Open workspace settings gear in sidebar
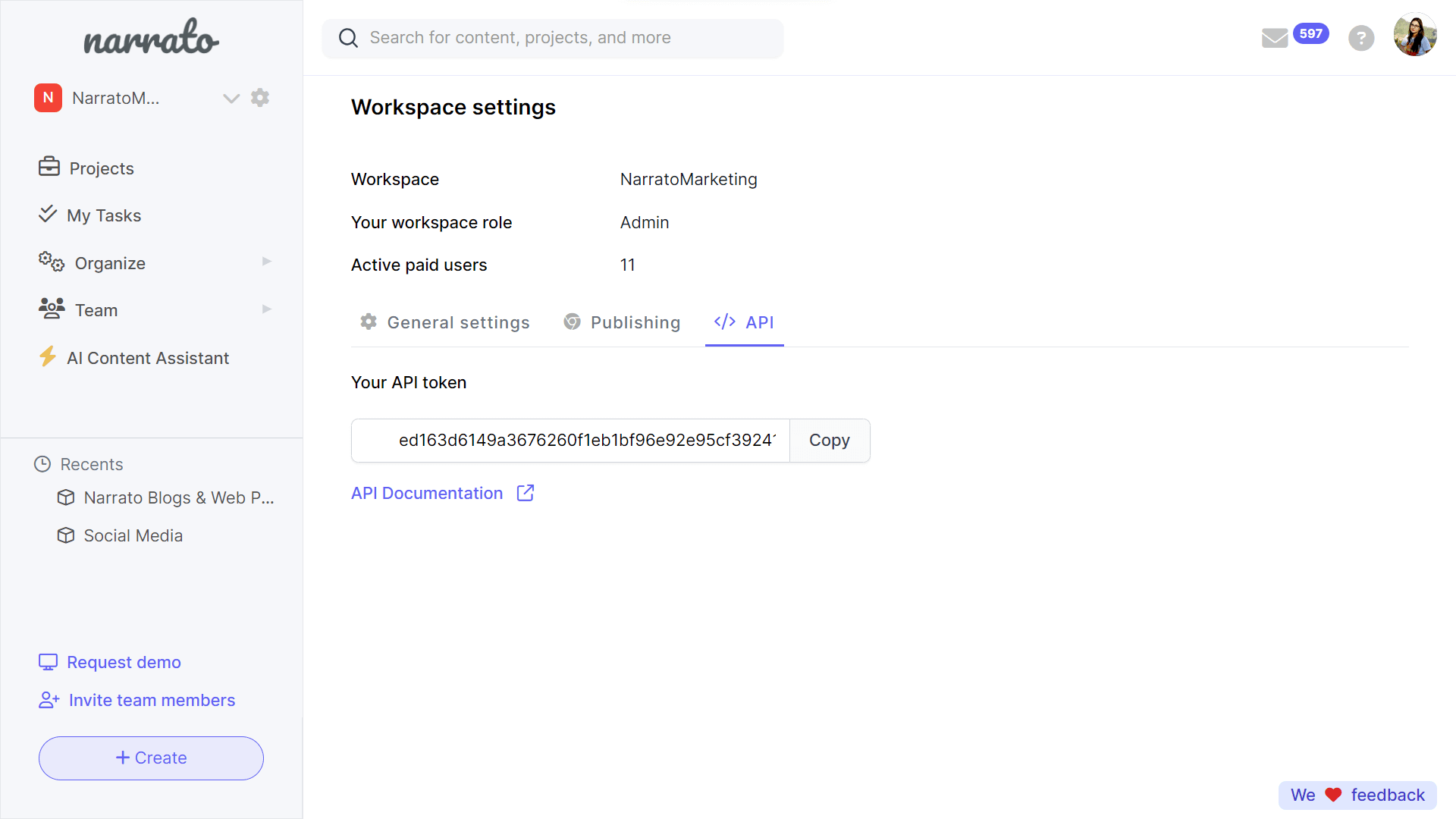This screenshot has height=819, width=1456. click(260, 98)
